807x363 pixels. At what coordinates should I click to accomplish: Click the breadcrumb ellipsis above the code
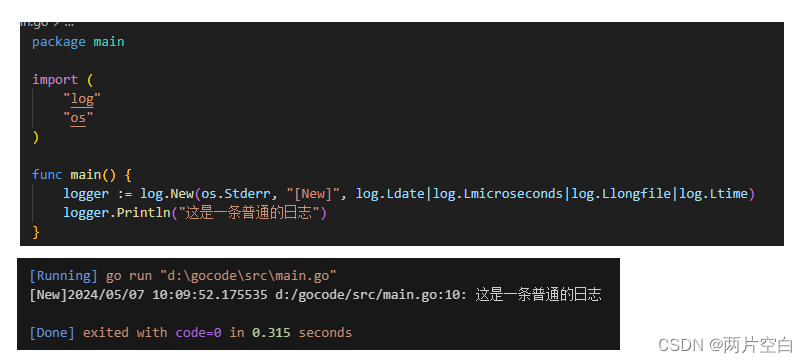tap(68, 24)
